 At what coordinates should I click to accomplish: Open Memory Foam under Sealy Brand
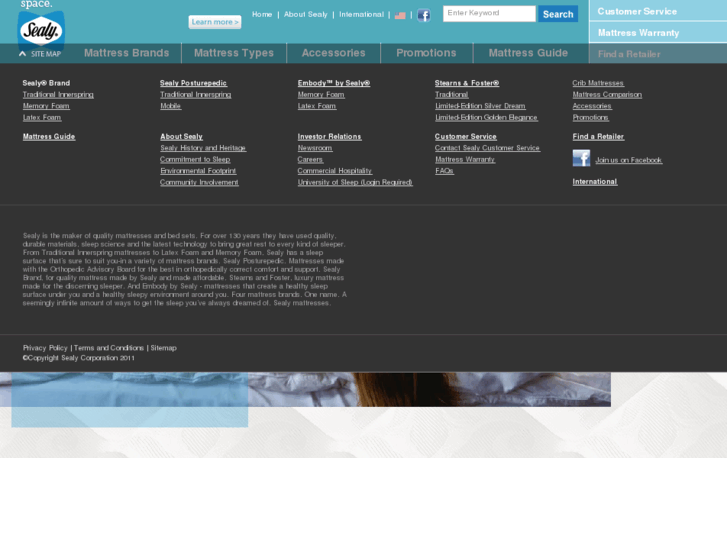pos(46,106)
